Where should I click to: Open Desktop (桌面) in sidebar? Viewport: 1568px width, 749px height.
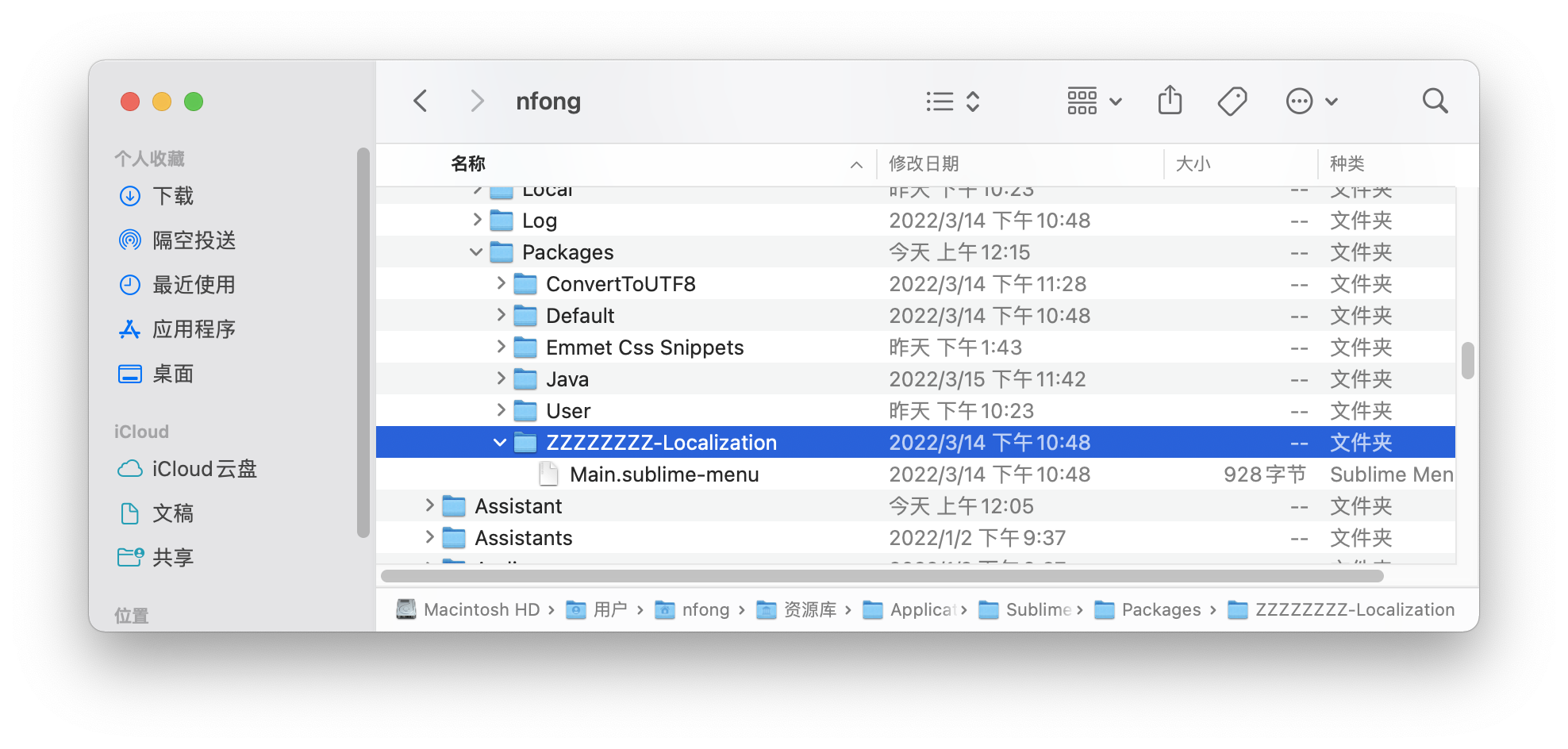(156, 374)
